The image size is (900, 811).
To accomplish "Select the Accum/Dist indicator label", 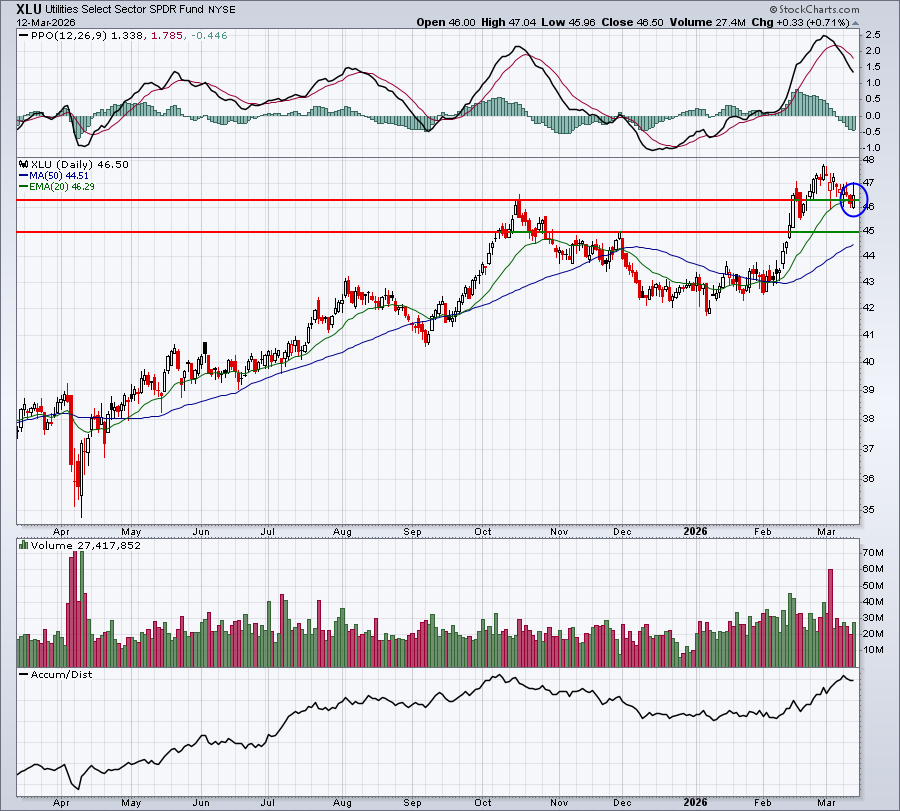I will click(61, 674).
